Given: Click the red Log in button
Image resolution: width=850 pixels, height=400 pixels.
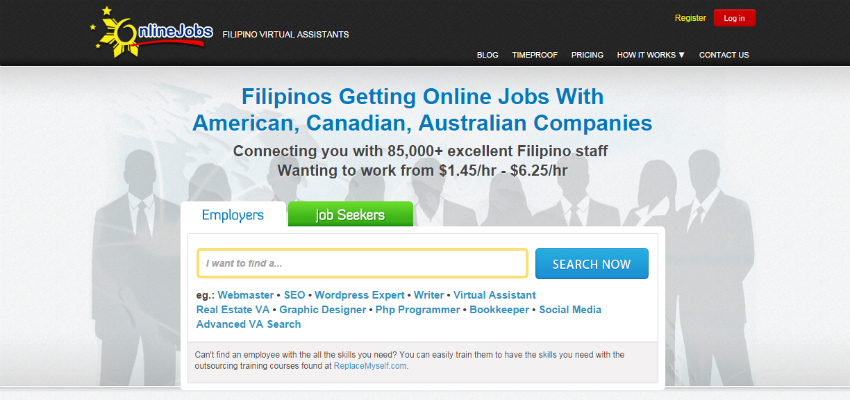Looking at the screenshot, I should (735, 18).
